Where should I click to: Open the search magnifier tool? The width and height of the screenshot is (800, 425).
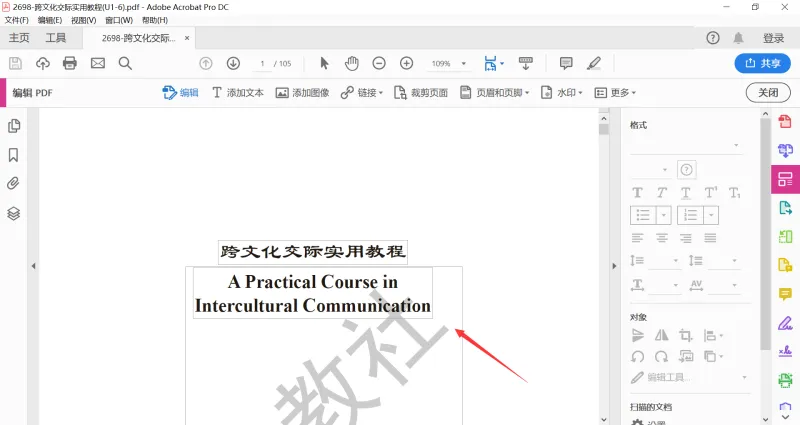point(126,63)
